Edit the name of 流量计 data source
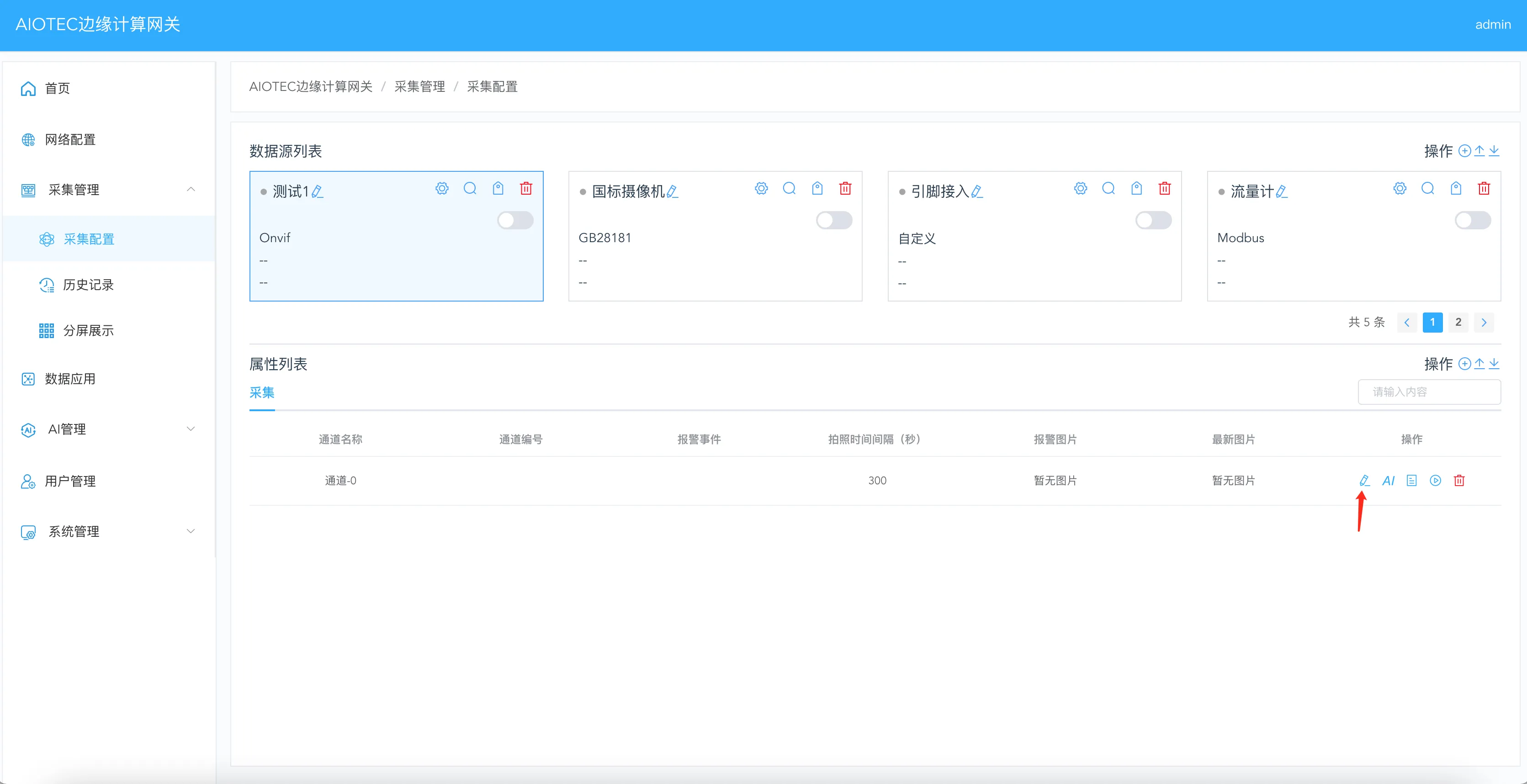The width and height of the screenshot is (1527, 784). pos(1282,192)
